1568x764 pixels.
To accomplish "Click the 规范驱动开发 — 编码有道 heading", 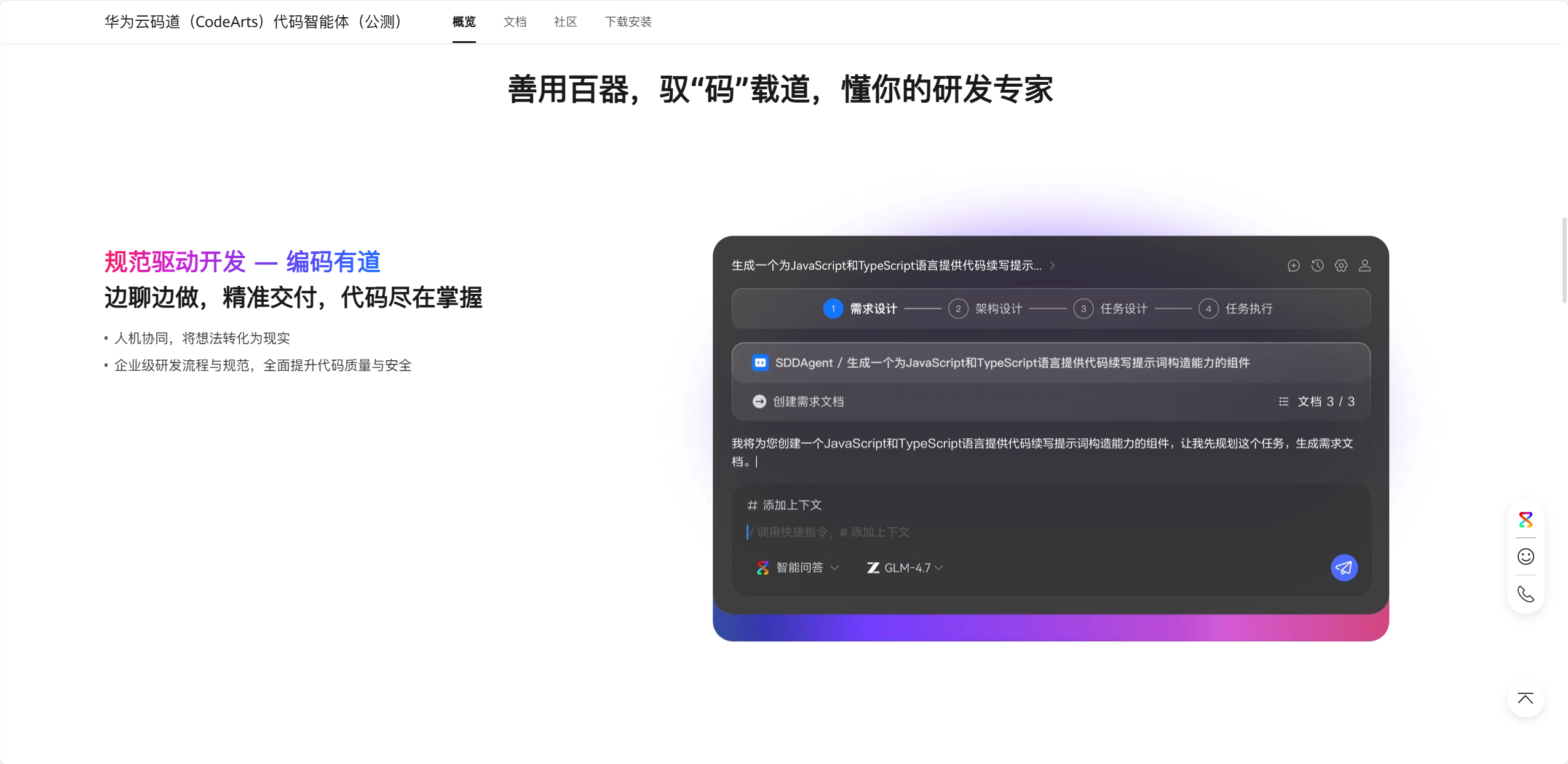I will (x=242, y=262).
